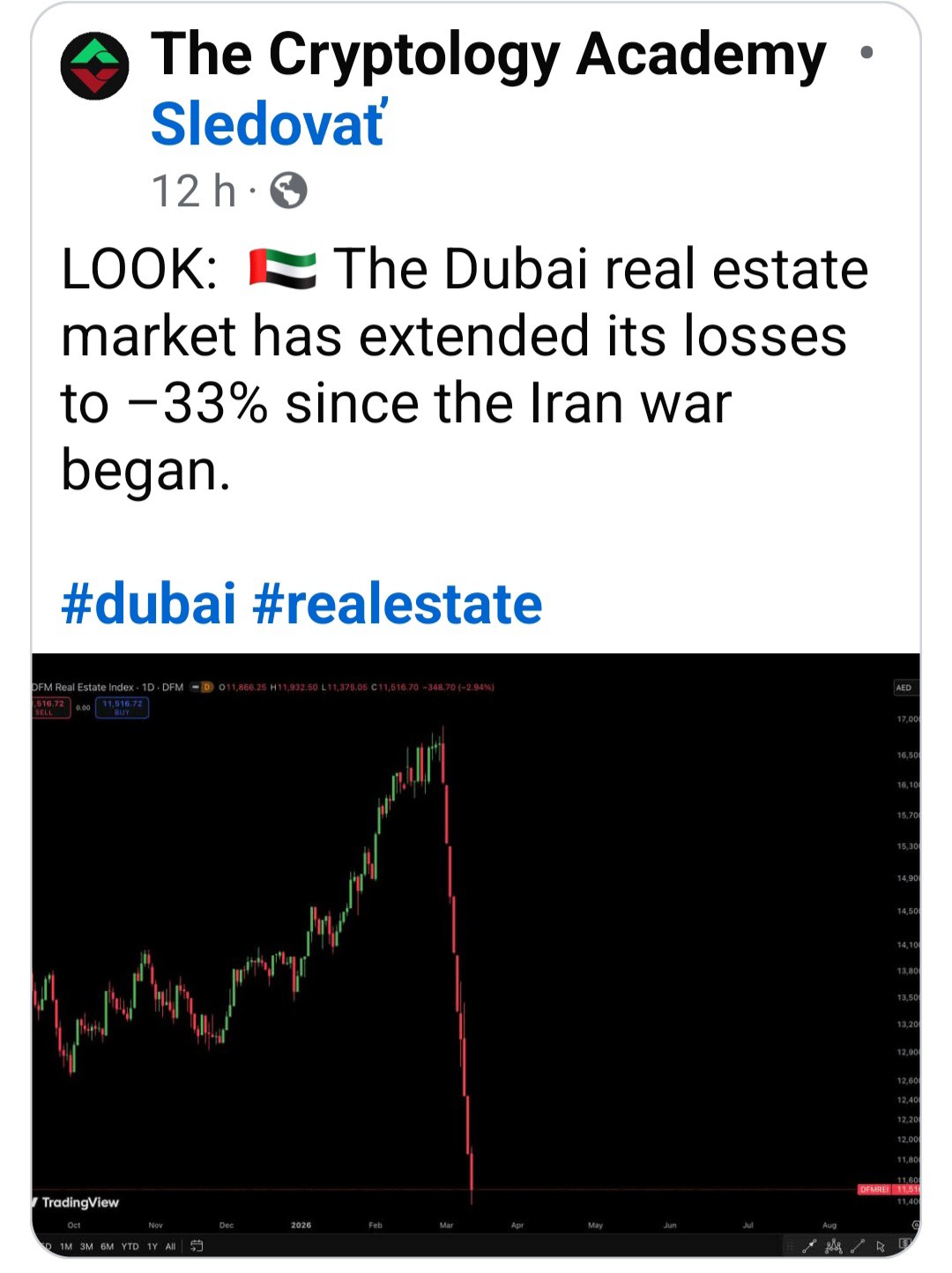The height and width of the screenshot is (1273, 952).
Task: Switch chart range to 1M
Action: pyautogui.click(x=66, y=1247)
